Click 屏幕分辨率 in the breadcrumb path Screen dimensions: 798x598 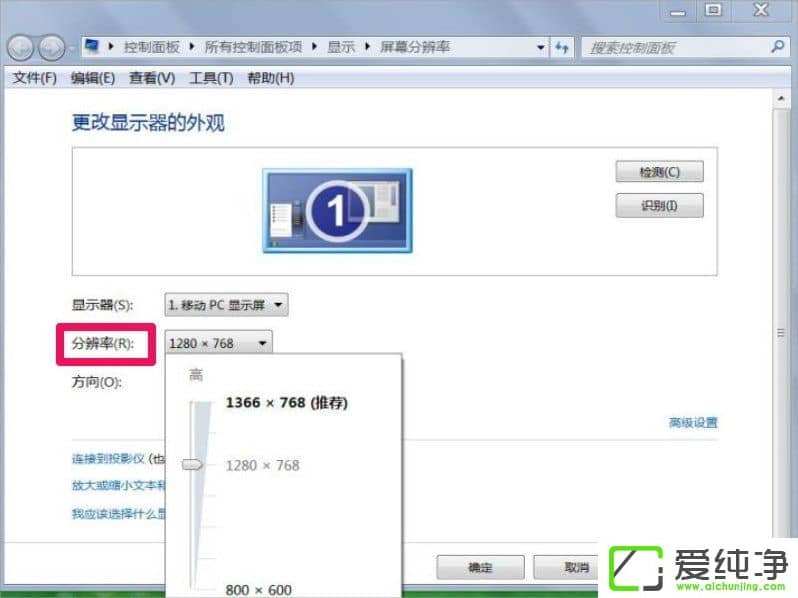click(415, 47)
